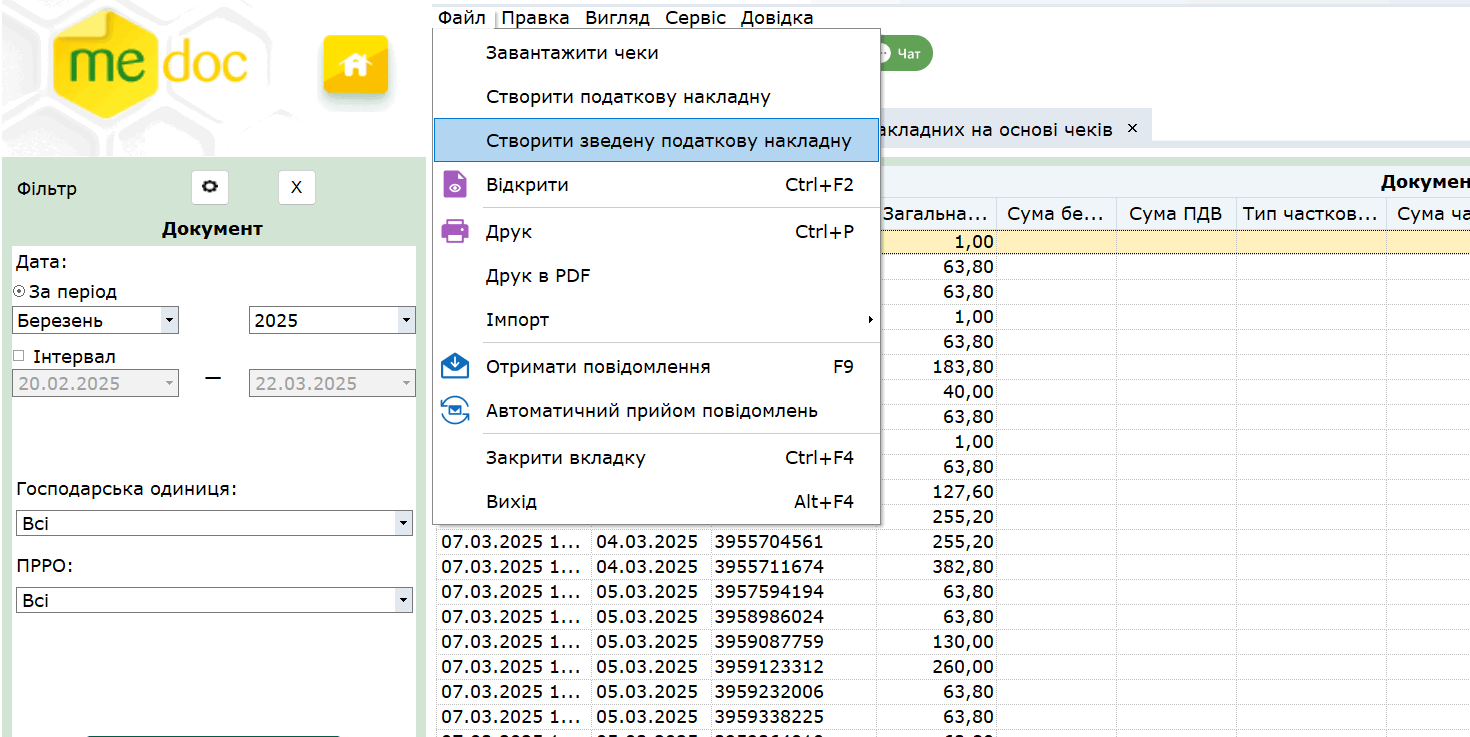Select the row with number 3955704561
The width and height of the screenshot is (1470, 737).
[768, 542]
